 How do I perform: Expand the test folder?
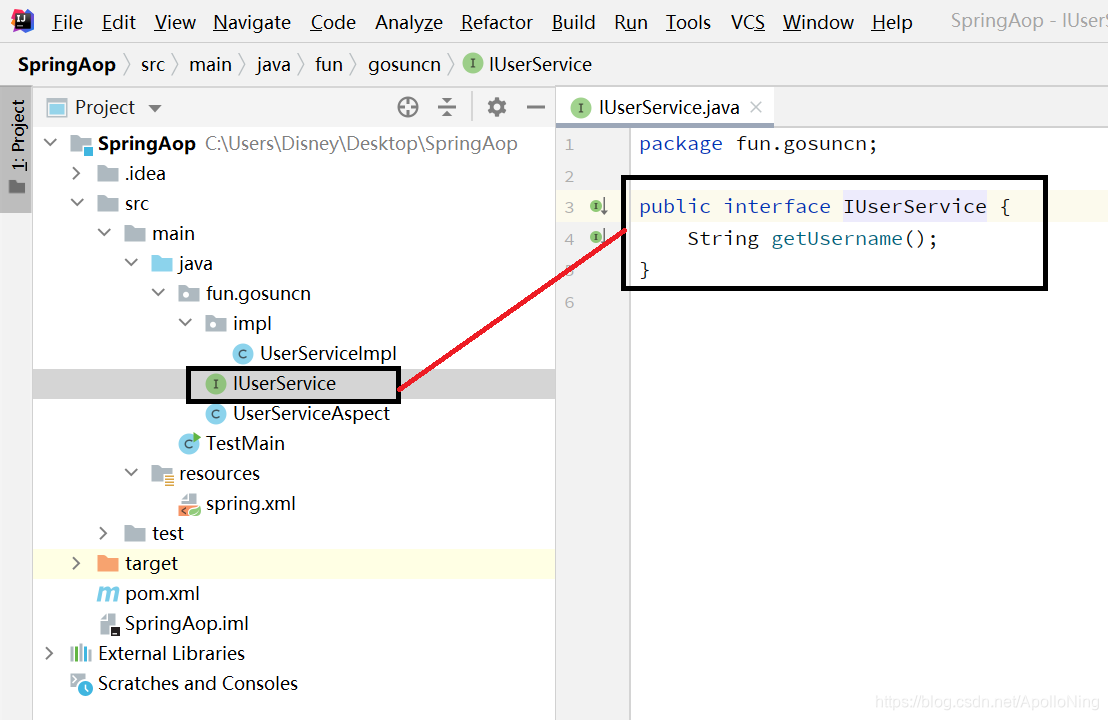coord(104,533)
